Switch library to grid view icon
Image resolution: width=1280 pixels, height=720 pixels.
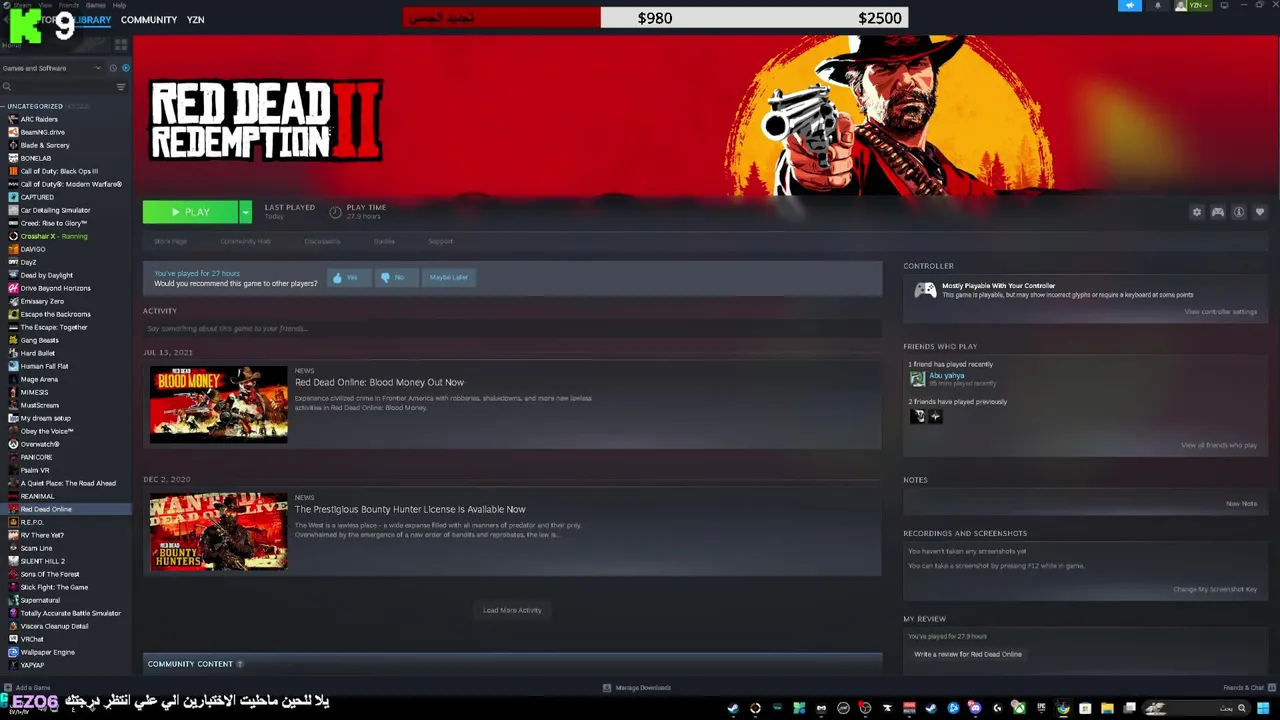121,45
